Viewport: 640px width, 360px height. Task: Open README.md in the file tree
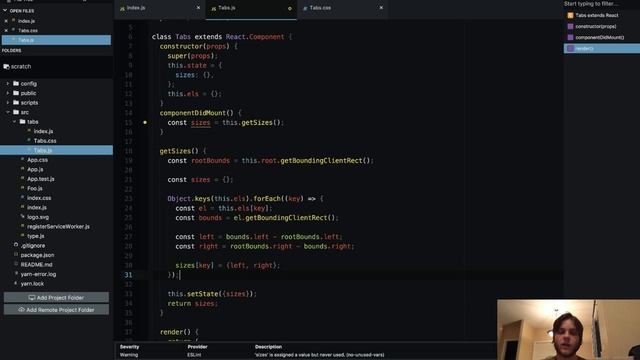pos(36,264)
